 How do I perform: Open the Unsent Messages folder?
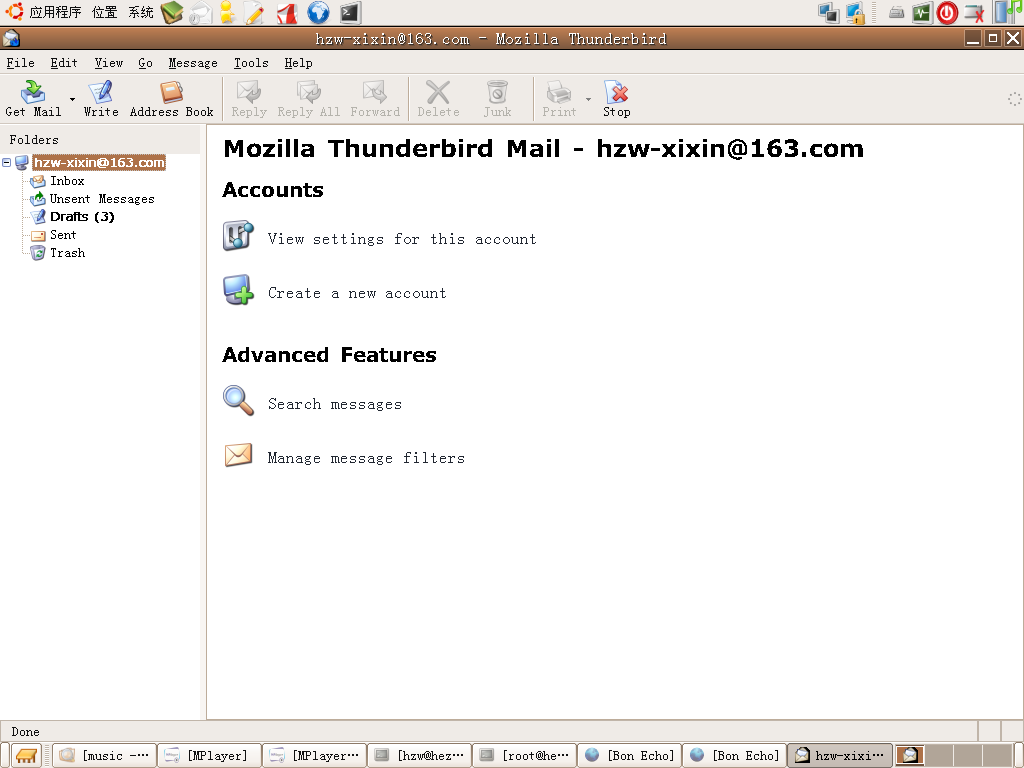coord(102,199)
